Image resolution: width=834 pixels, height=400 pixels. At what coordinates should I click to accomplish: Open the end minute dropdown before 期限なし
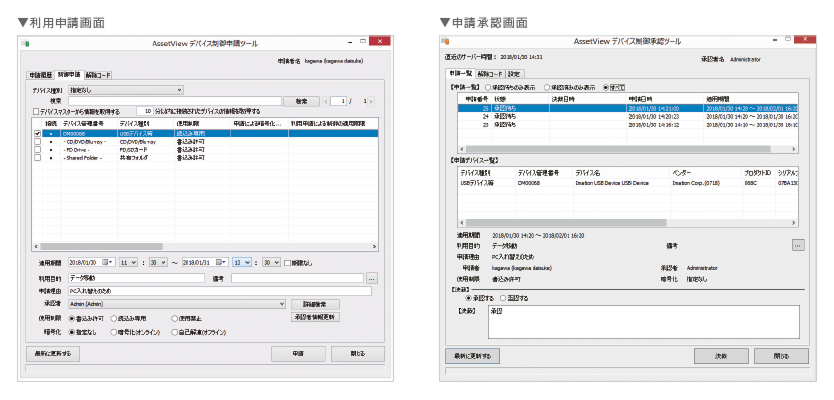271,262
